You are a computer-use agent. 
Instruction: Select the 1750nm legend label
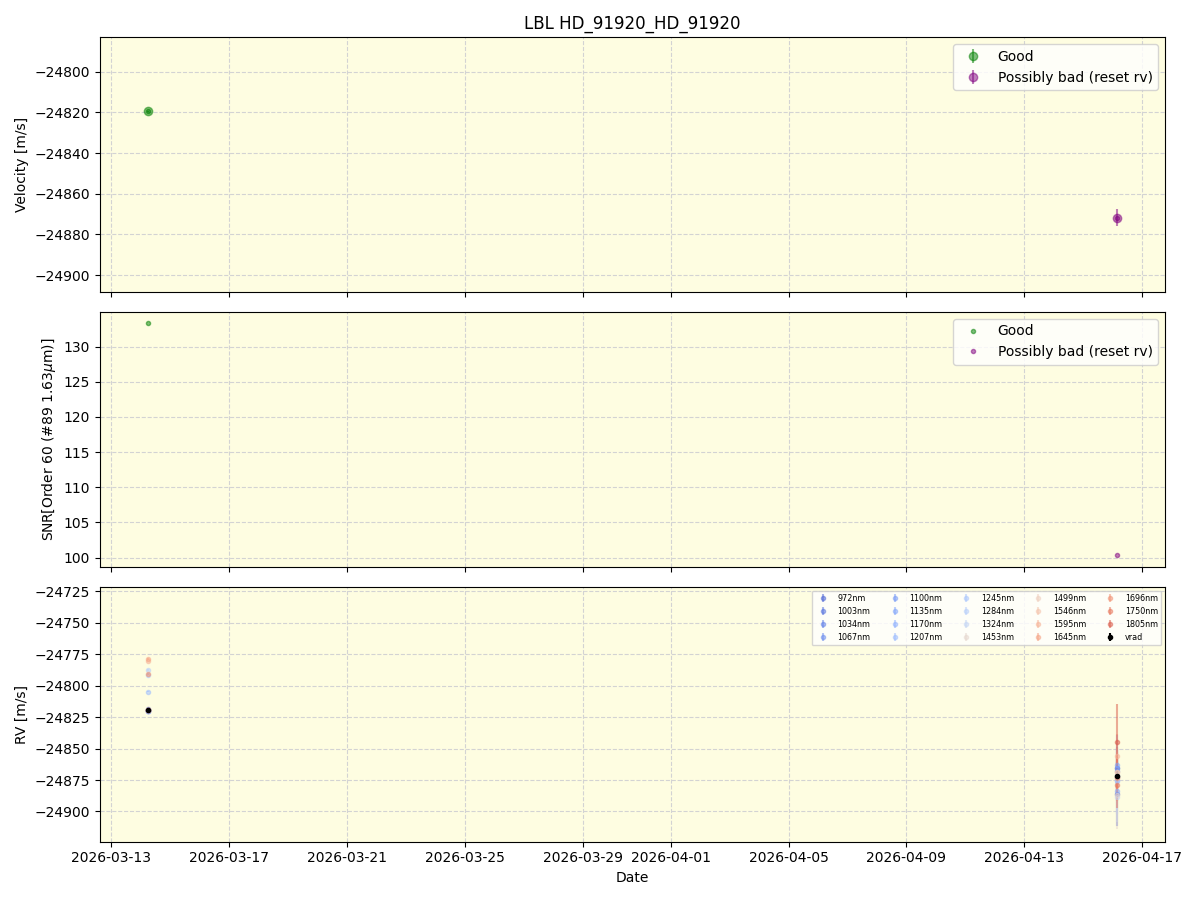(x=1141, y=611)
